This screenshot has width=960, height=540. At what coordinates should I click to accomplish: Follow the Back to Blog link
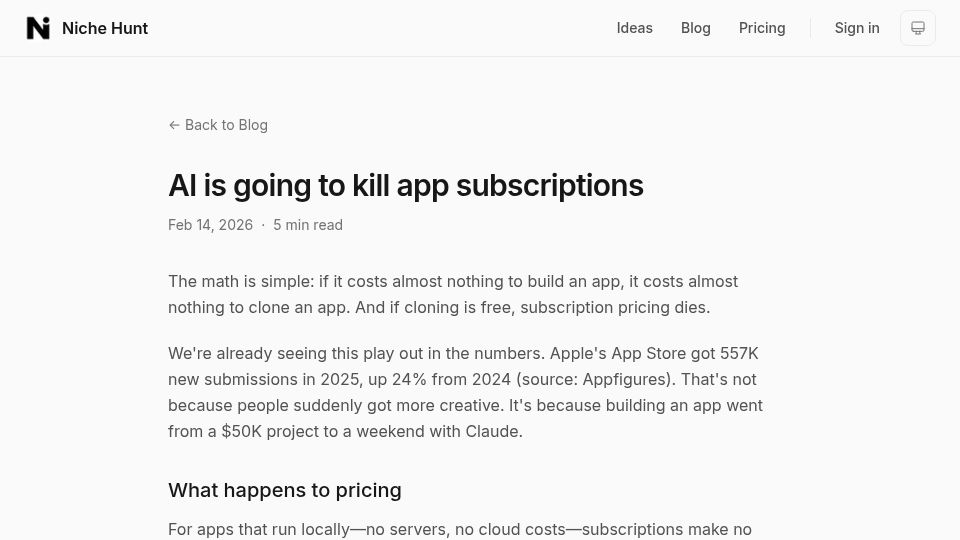(218, 125)
